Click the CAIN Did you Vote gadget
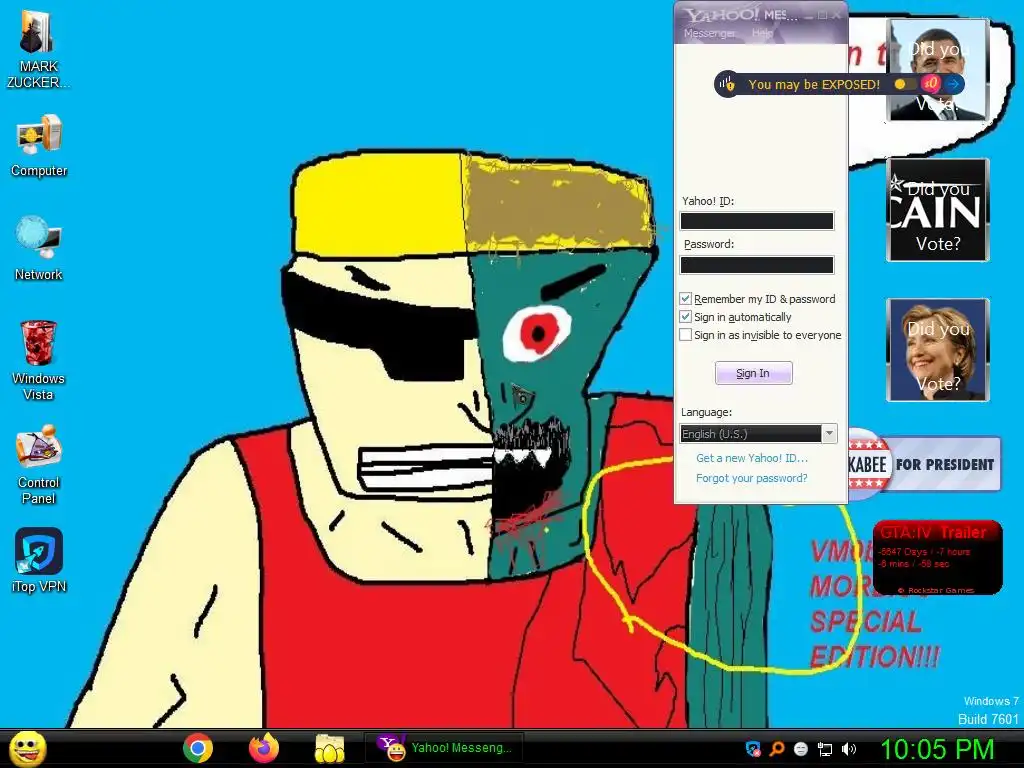This screenshot has height=768, width=1024. point(938,210)
